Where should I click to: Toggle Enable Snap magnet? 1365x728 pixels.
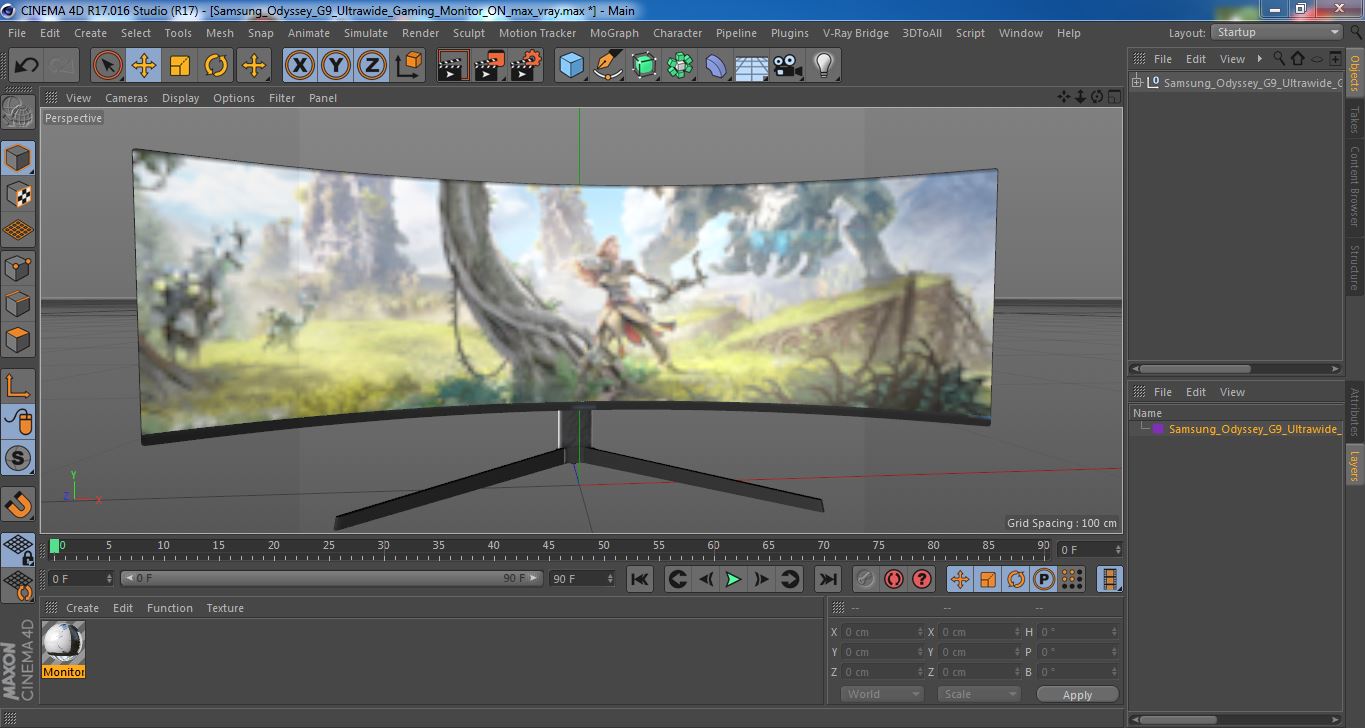coord(18,503)
